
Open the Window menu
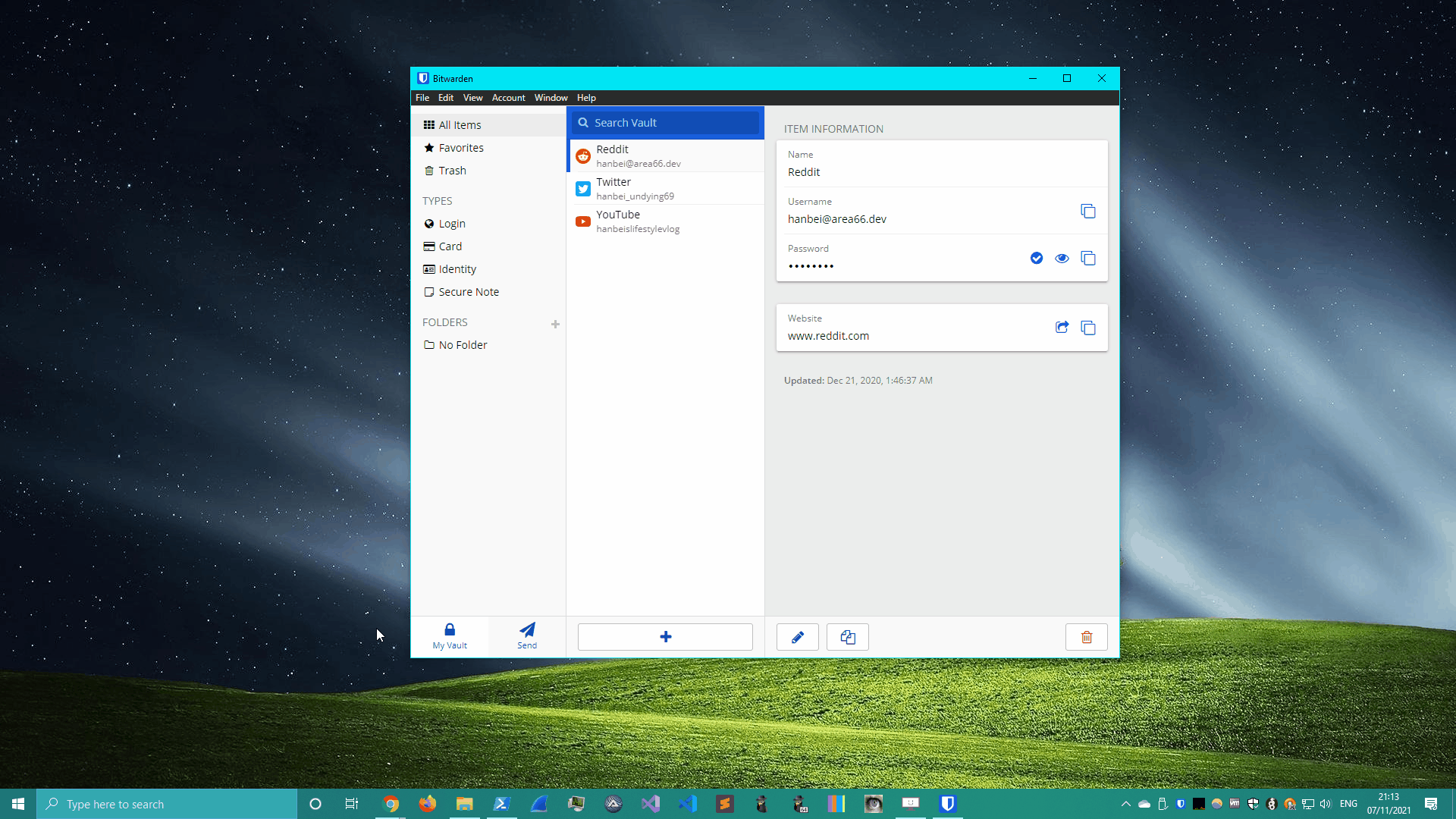551,98
